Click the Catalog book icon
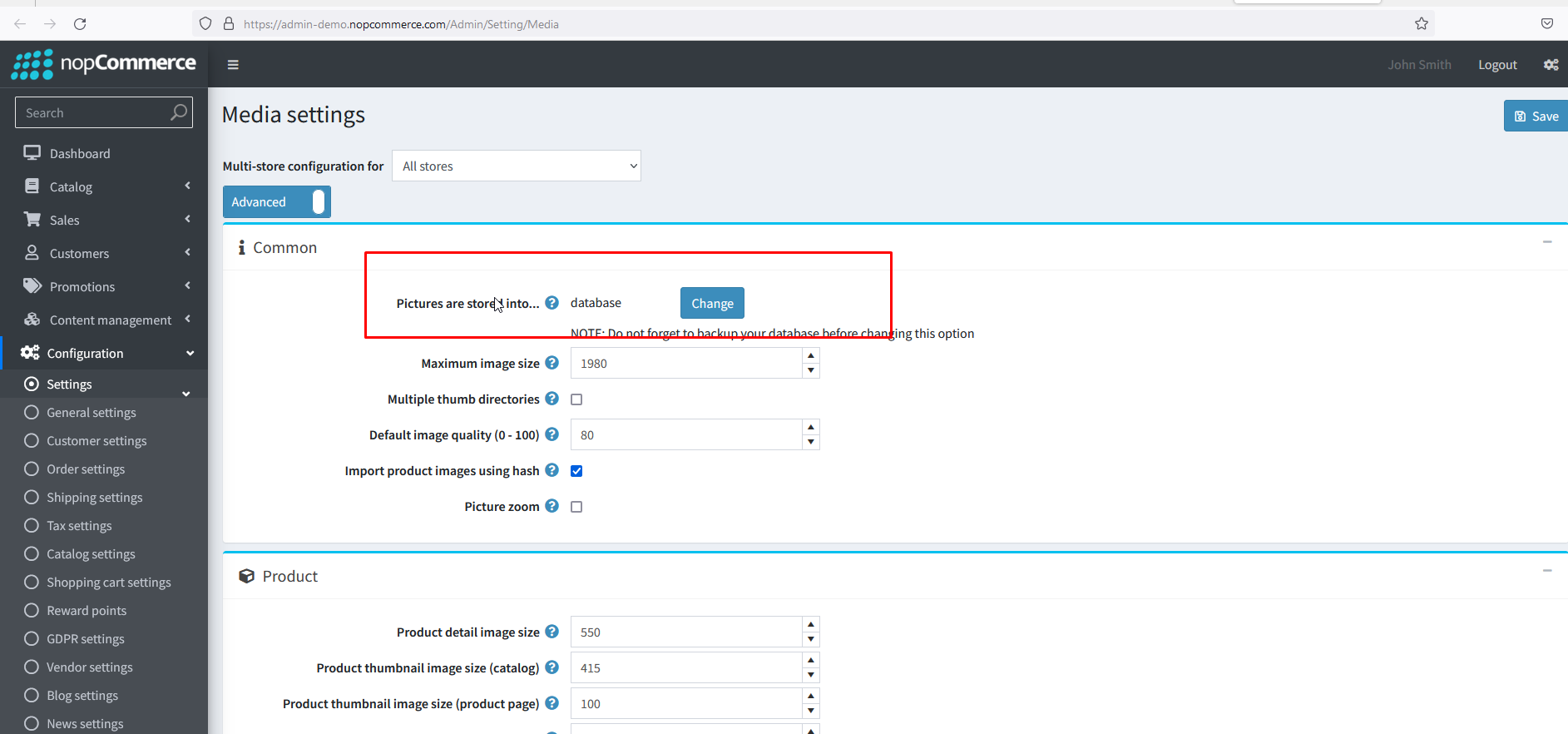 pyautogui.click(x=32, y=186)
